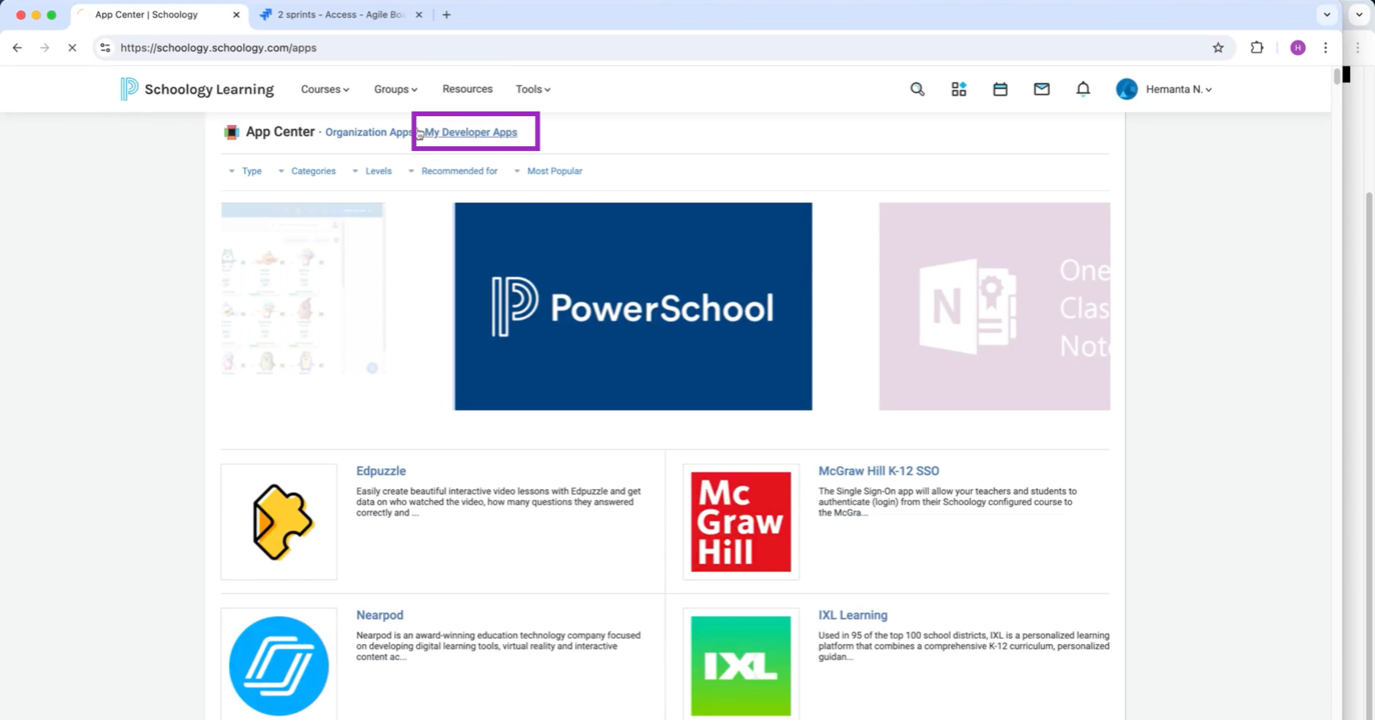
Task: Open the Nearpod app title link
Action: point(380,615)
